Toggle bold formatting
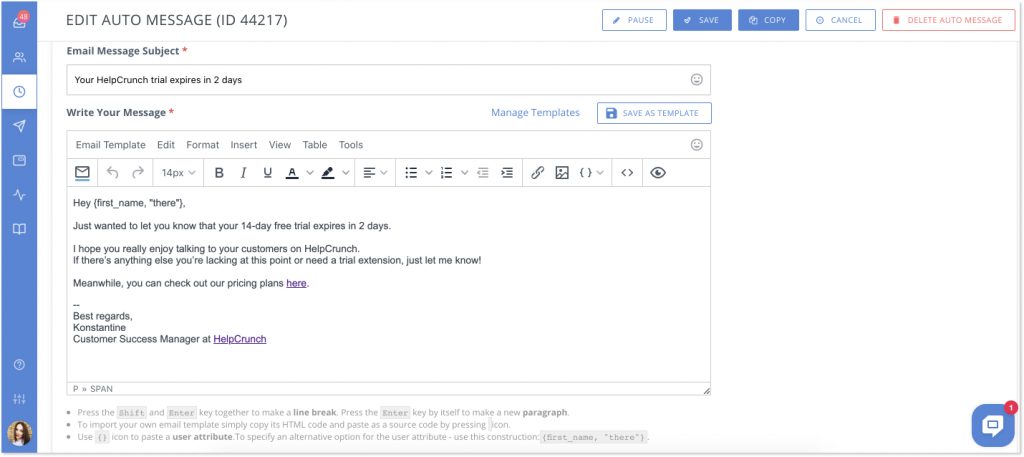The width and height of the screenshot is (1024, 457). tap(219, 173)
